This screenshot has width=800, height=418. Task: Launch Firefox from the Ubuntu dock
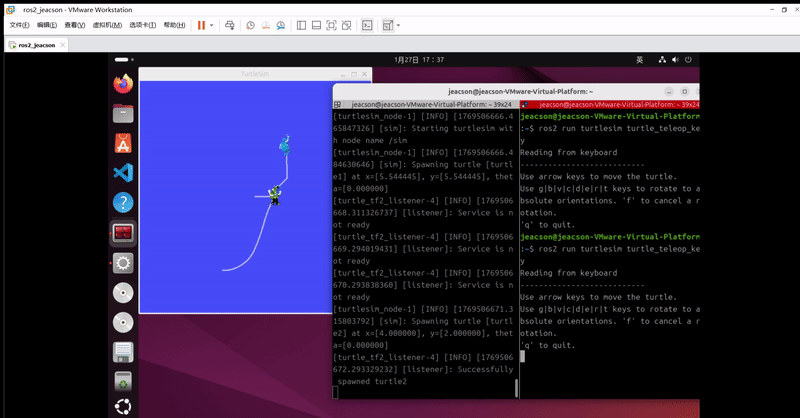pos(123,84)
